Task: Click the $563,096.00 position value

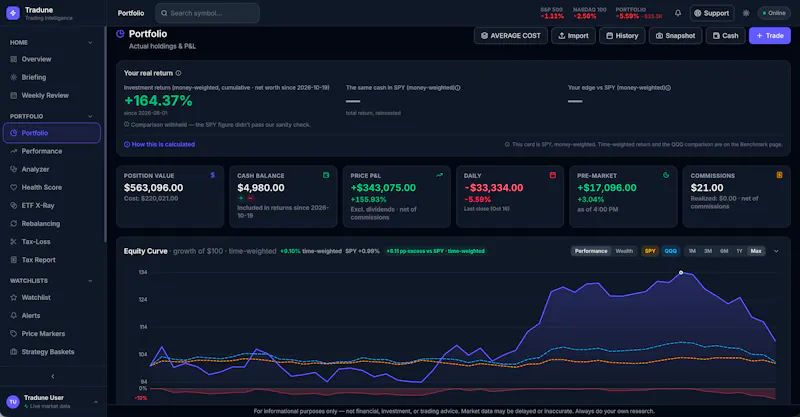Action: (x=154, y=188)
